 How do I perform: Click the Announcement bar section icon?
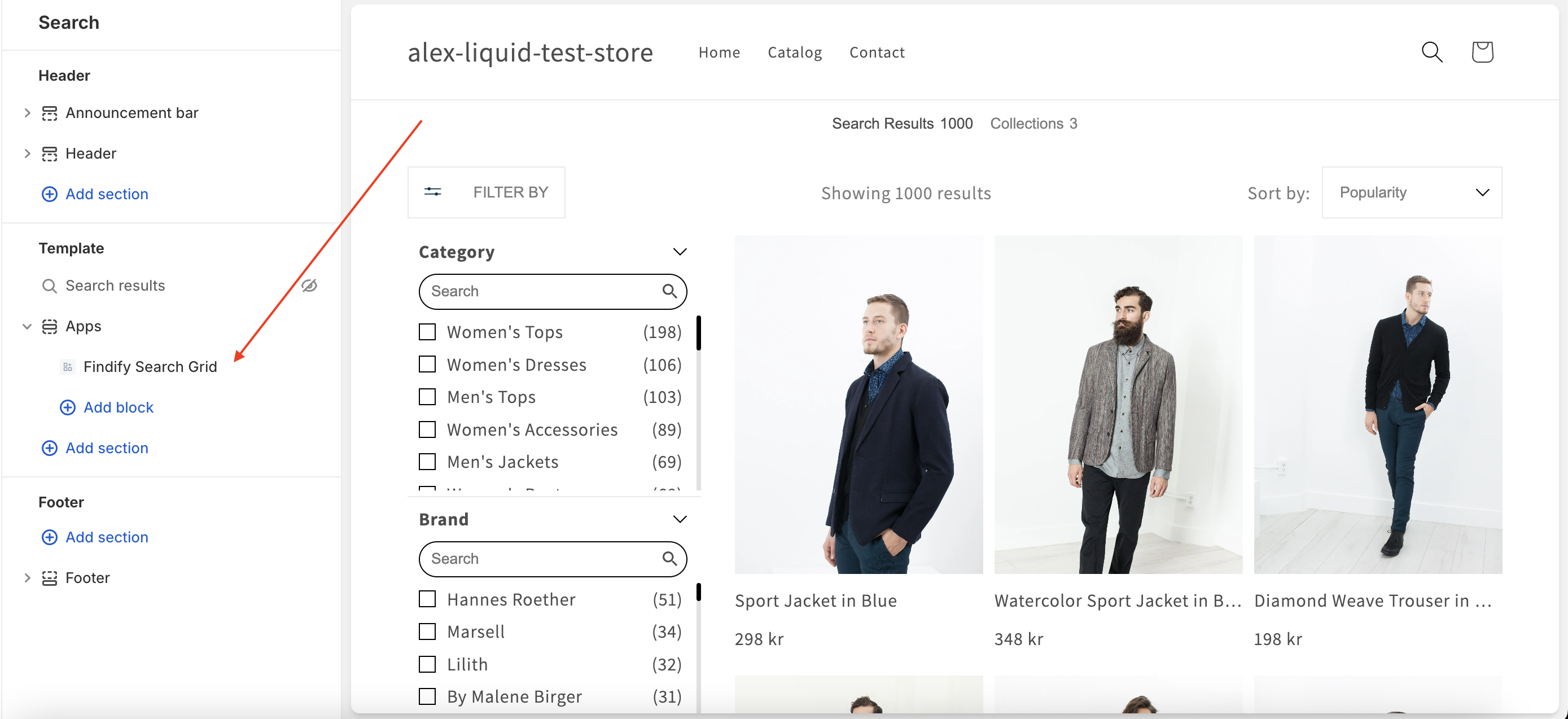pyautogui.click(x=49, y=113)
